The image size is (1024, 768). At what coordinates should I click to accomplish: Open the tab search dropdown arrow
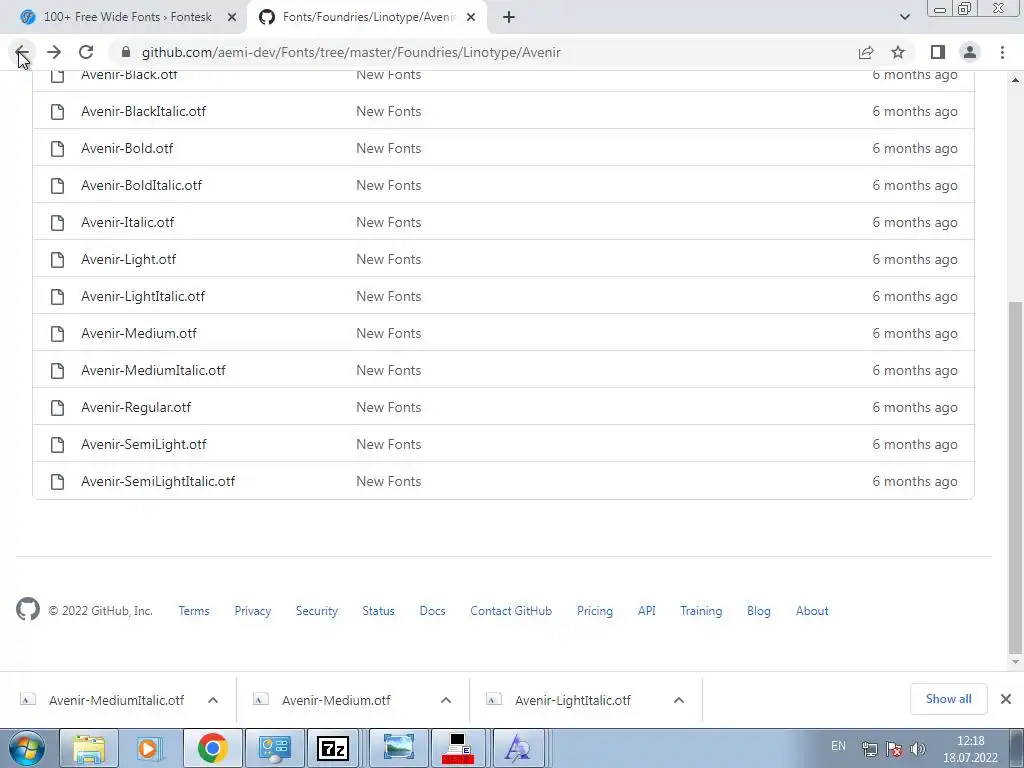[x=904, y=17]
